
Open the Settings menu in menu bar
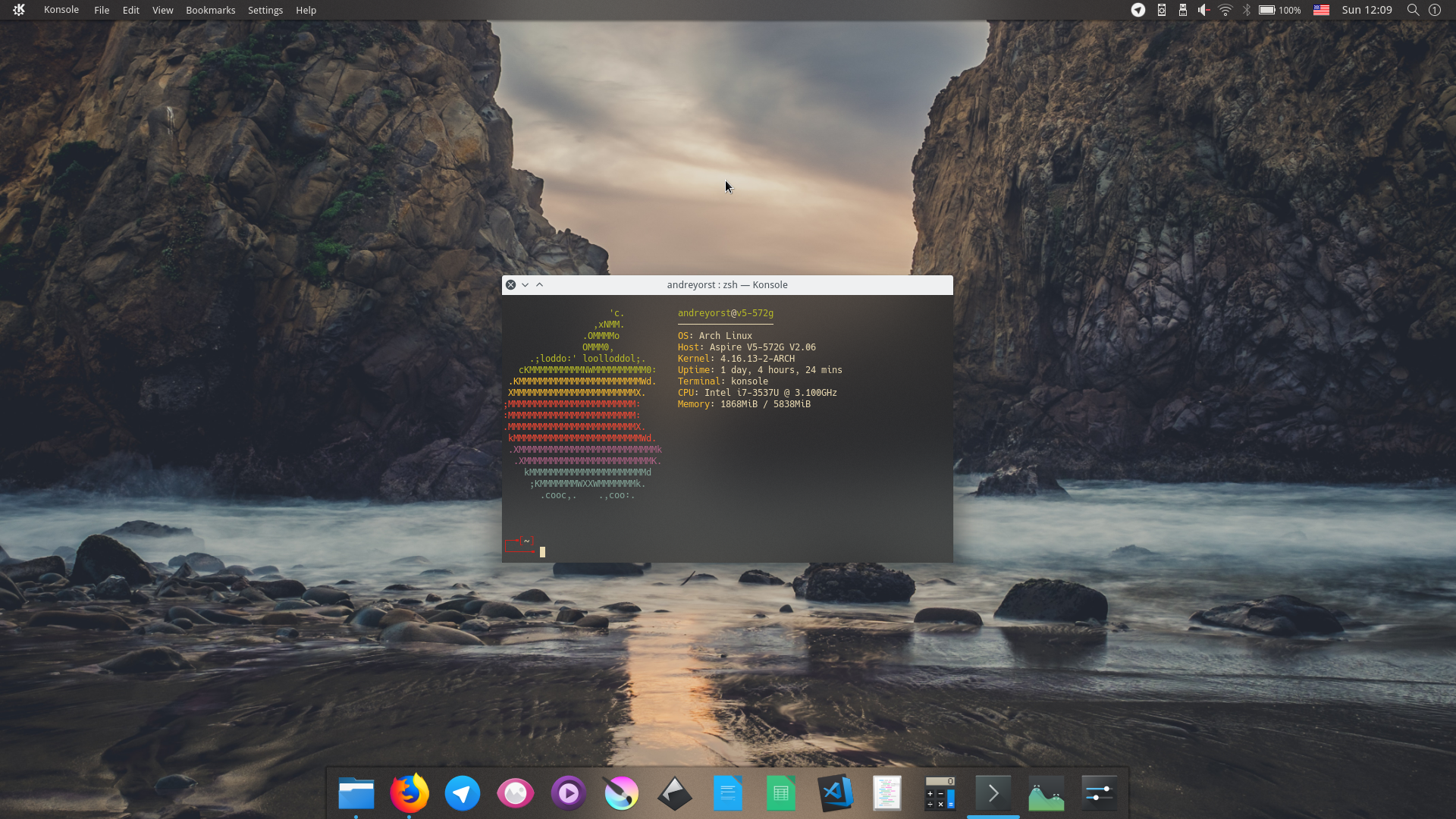265,10
